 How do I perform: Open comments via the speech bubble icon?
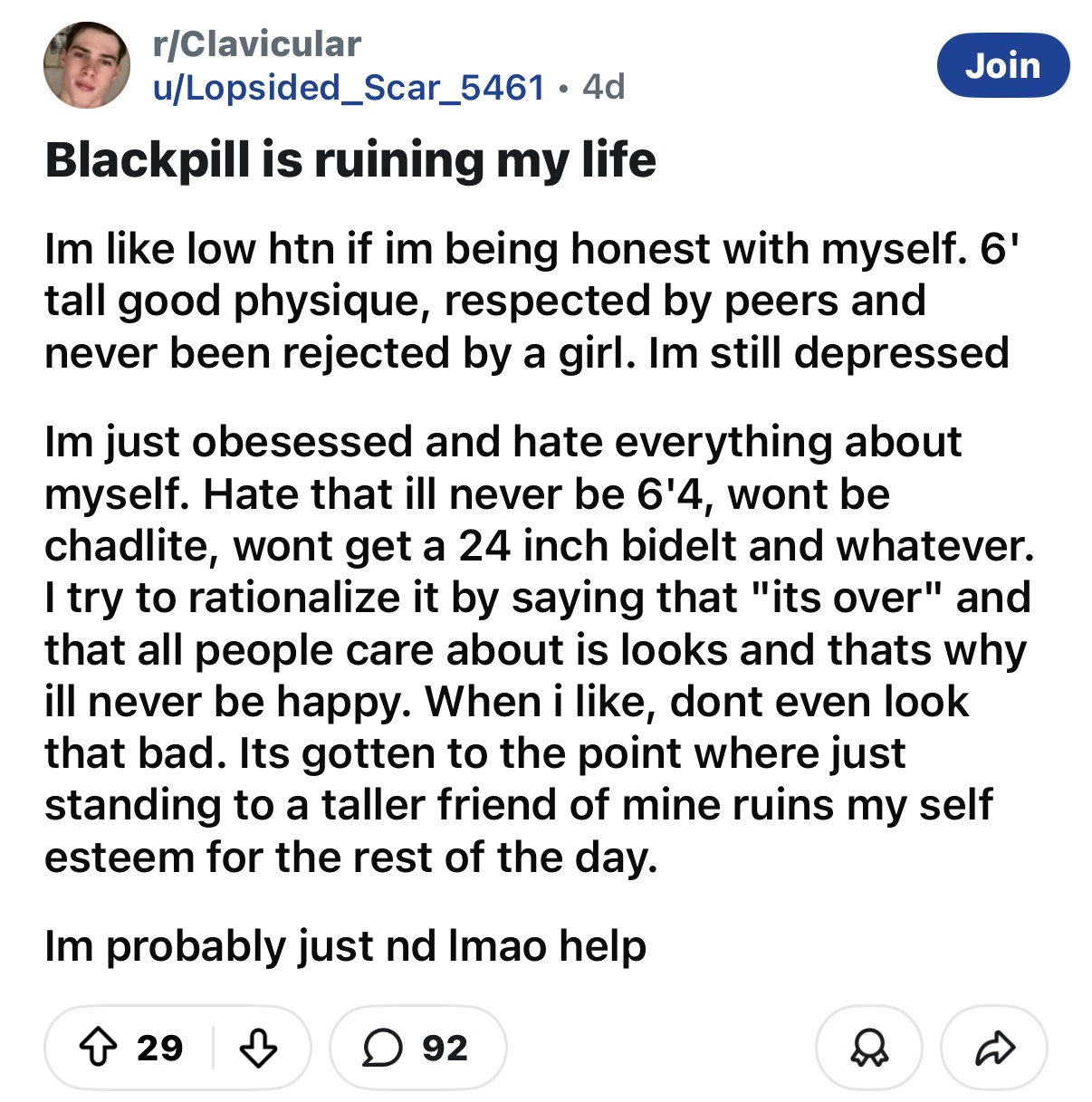381,1048
